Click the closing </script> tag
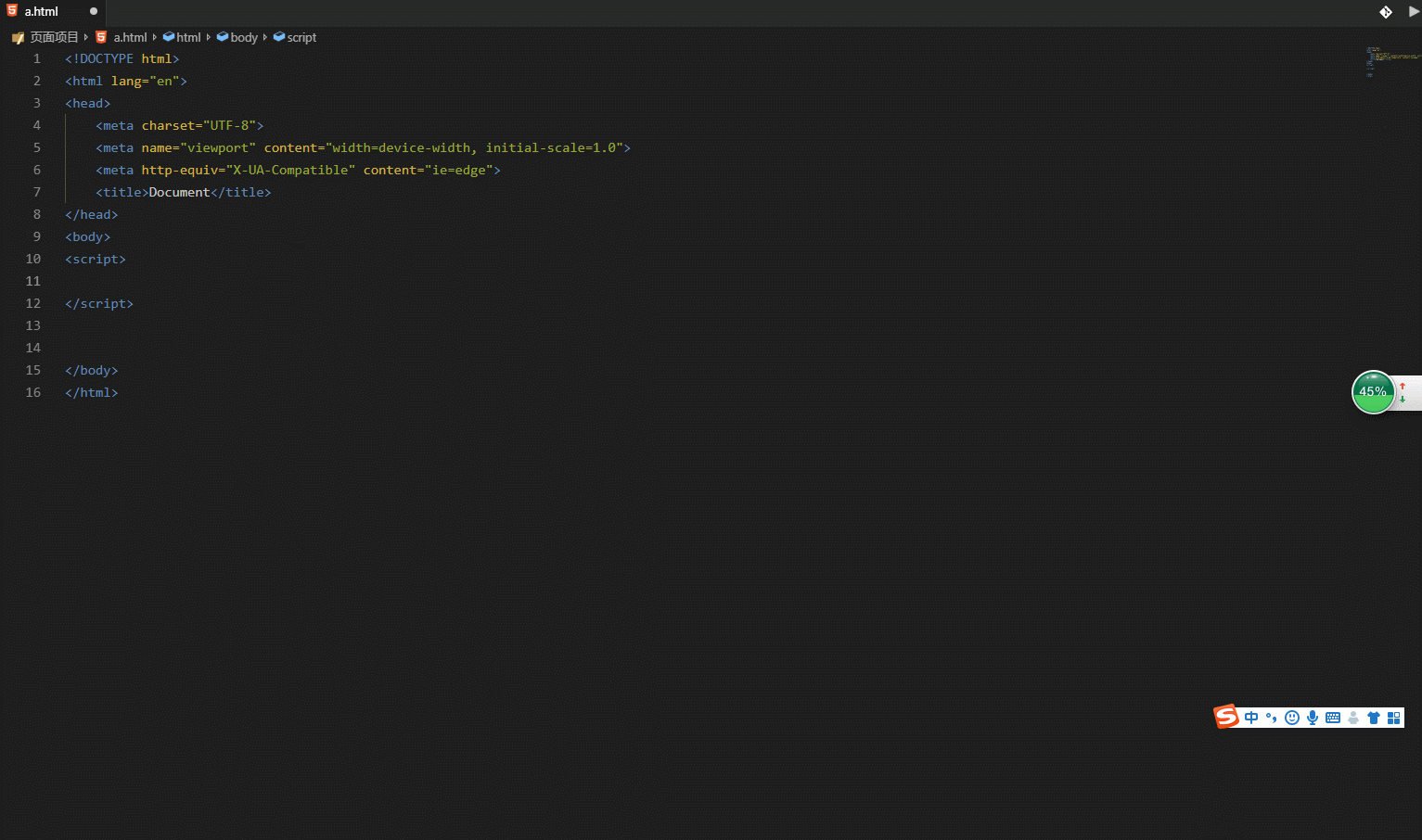This screenshot has width=1422, height=840. click(99, 303)
